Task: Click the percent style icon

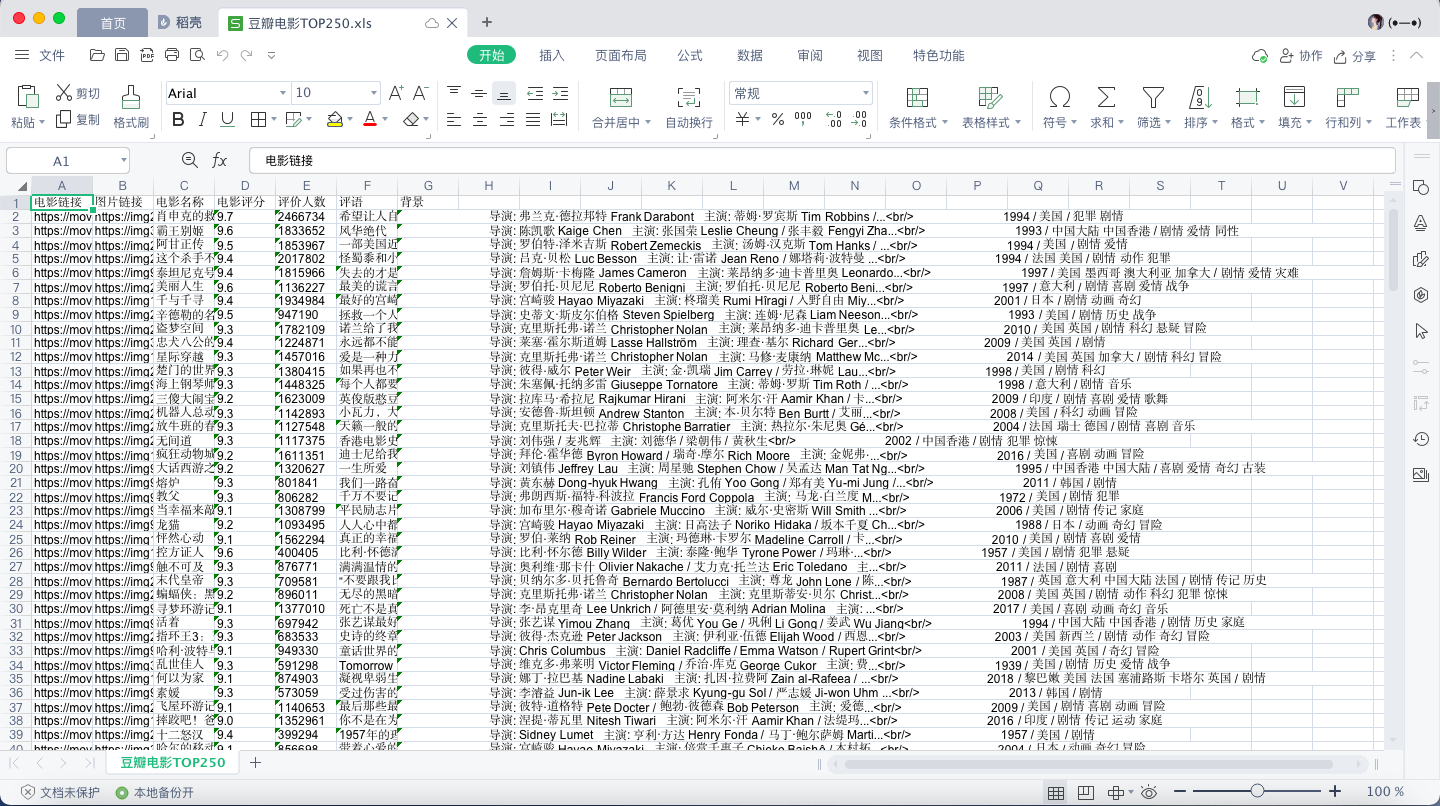Action: point(778,119)
